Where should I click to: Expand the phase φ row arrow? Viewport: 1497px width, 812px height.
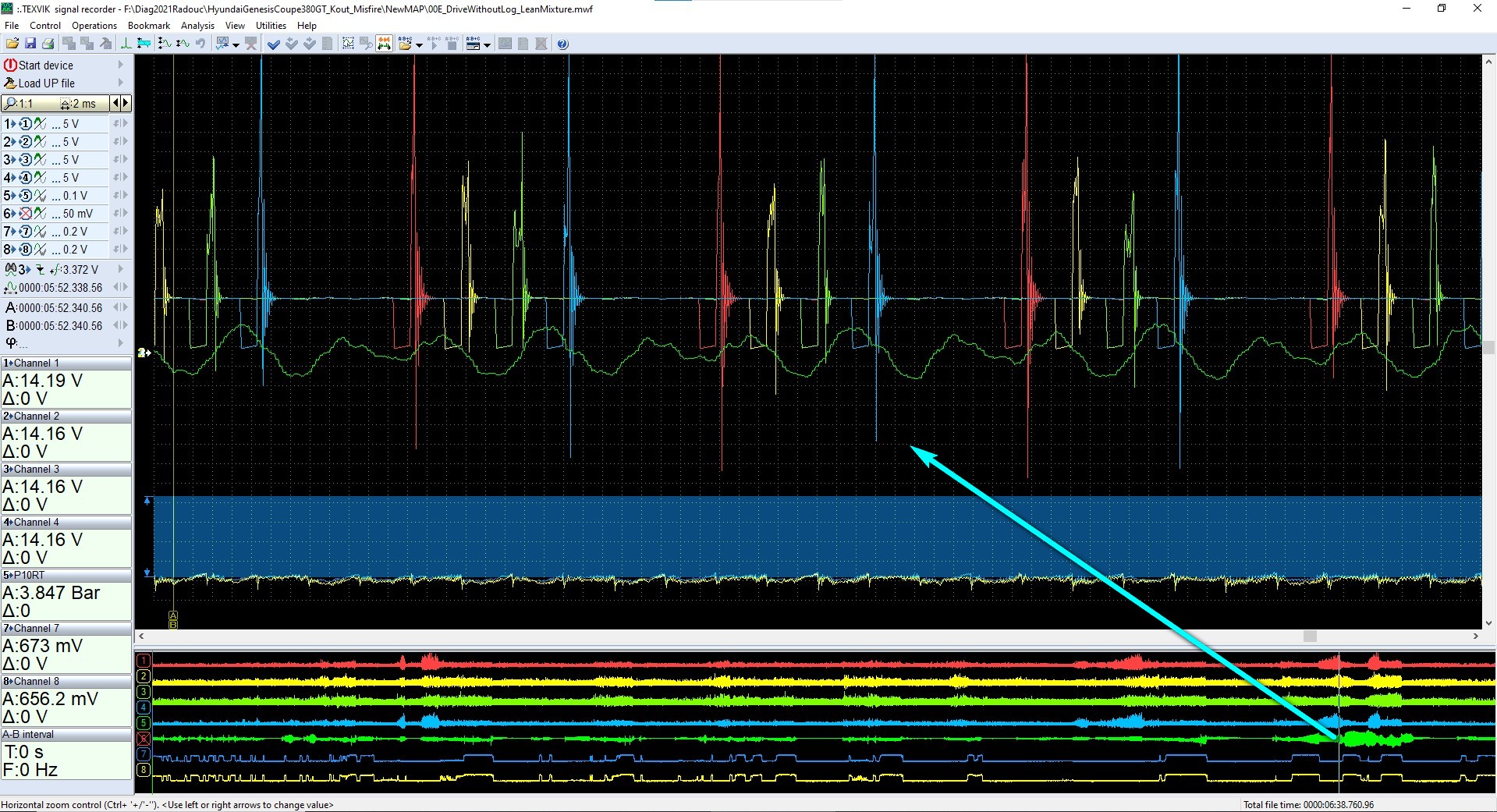pyautogui.click(x=120, y=342)
